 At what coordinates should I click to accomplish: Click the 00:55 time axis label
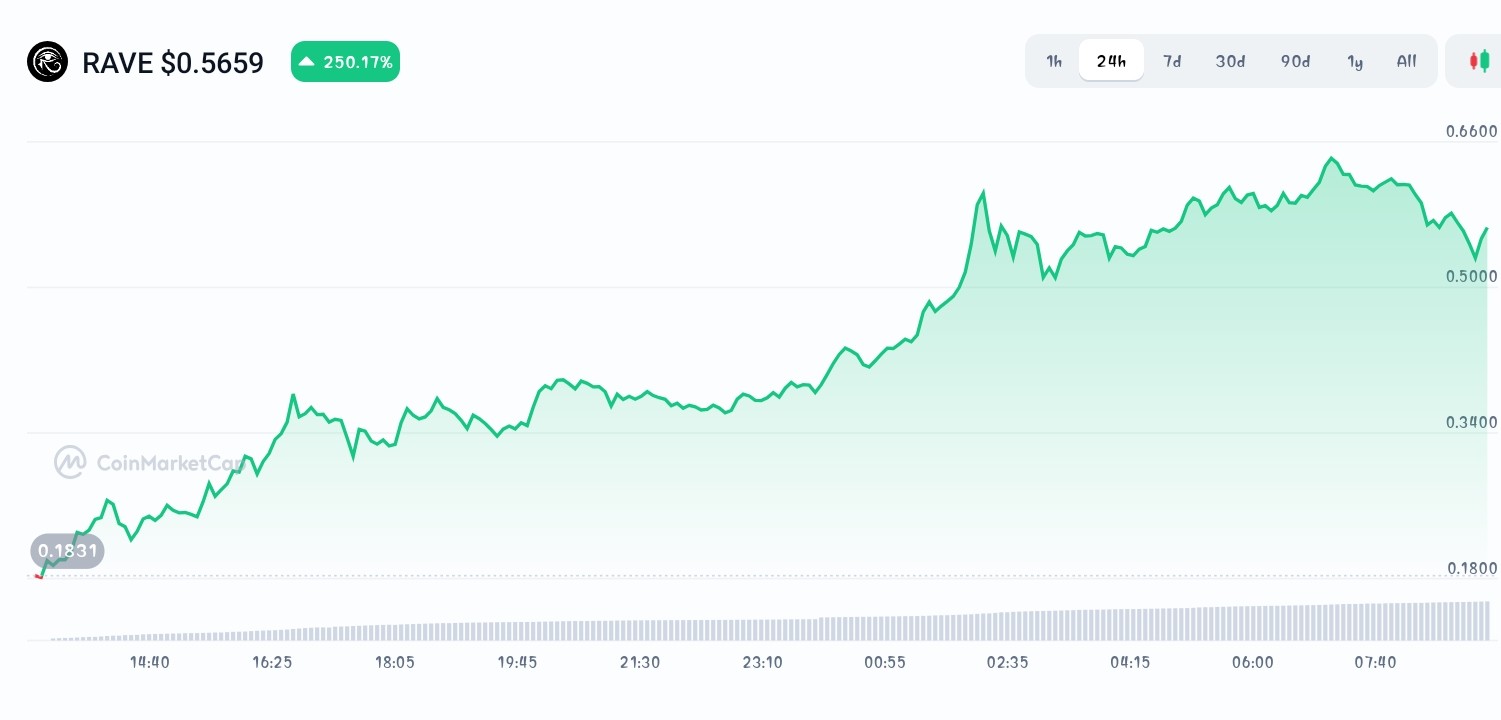[x=885, y=662]
